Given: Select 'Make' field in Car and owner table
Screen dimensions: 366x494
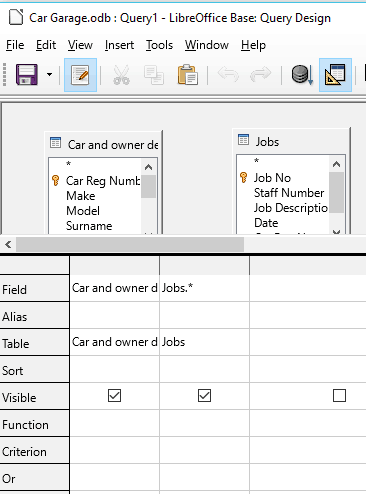Looking at the screenshot, I should [x=81, y=196].
